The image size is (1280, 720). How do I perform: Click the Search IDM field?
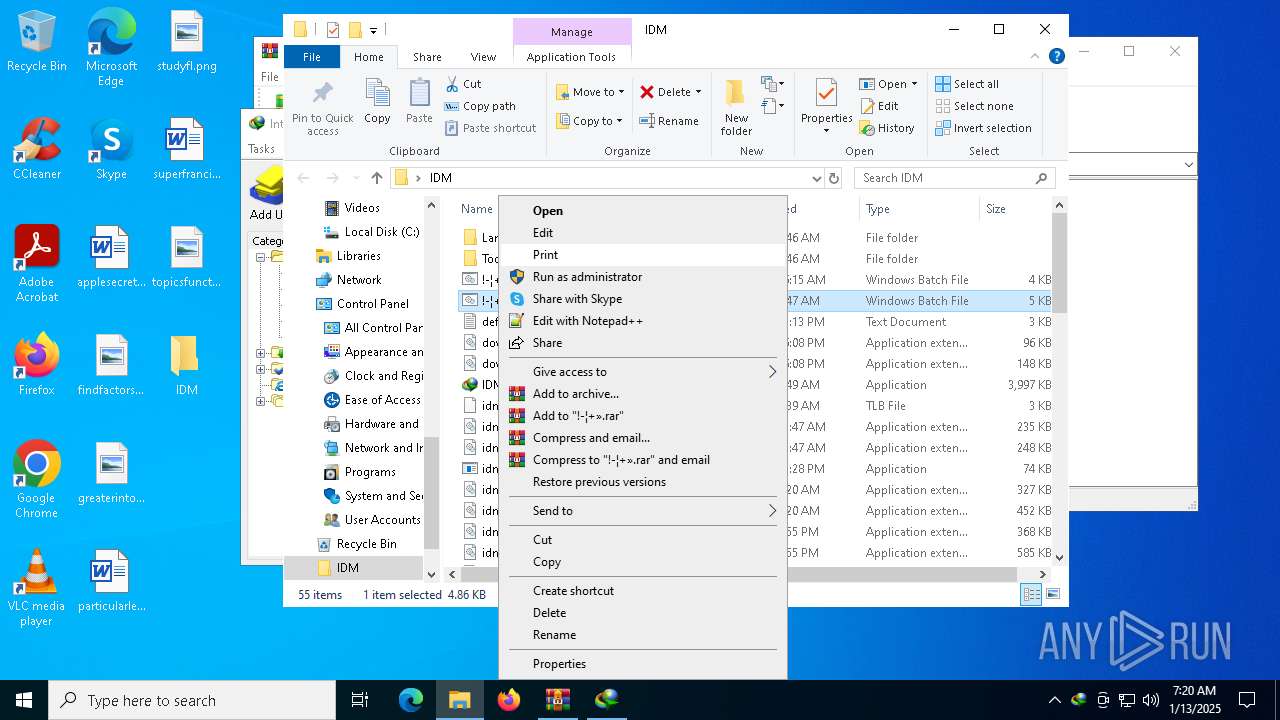pos(955,178)
